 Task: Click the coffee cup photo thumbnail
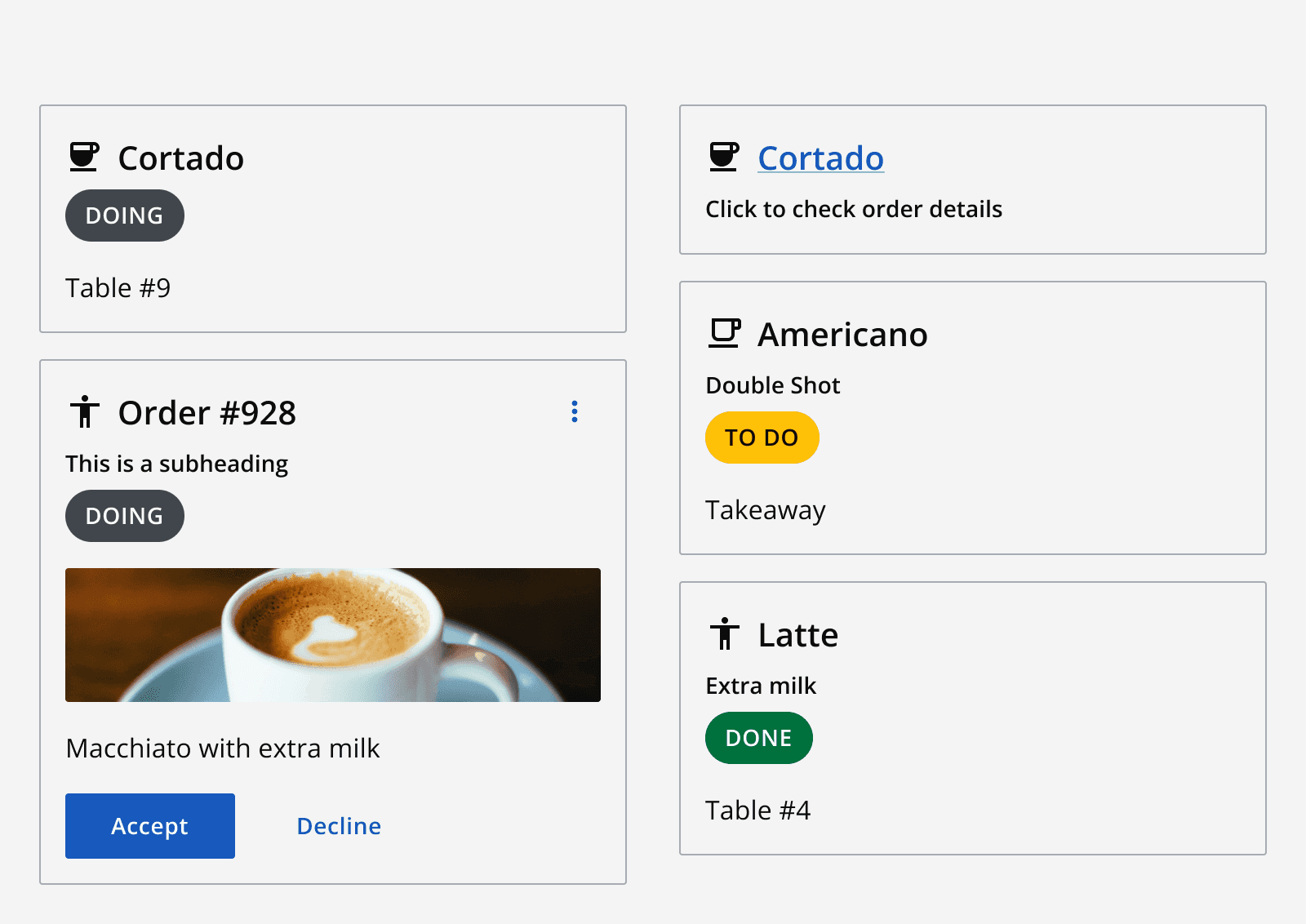pos(331,634)
